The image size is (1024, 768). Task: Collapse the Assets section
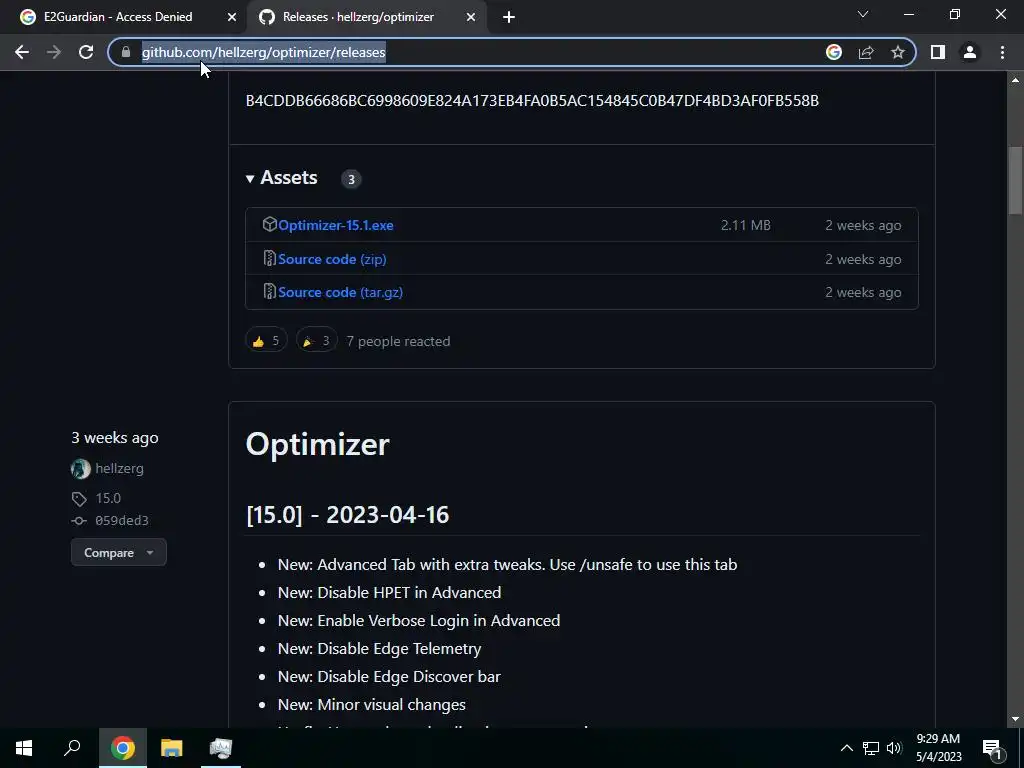pyautogui.click(x=281, y=178)
